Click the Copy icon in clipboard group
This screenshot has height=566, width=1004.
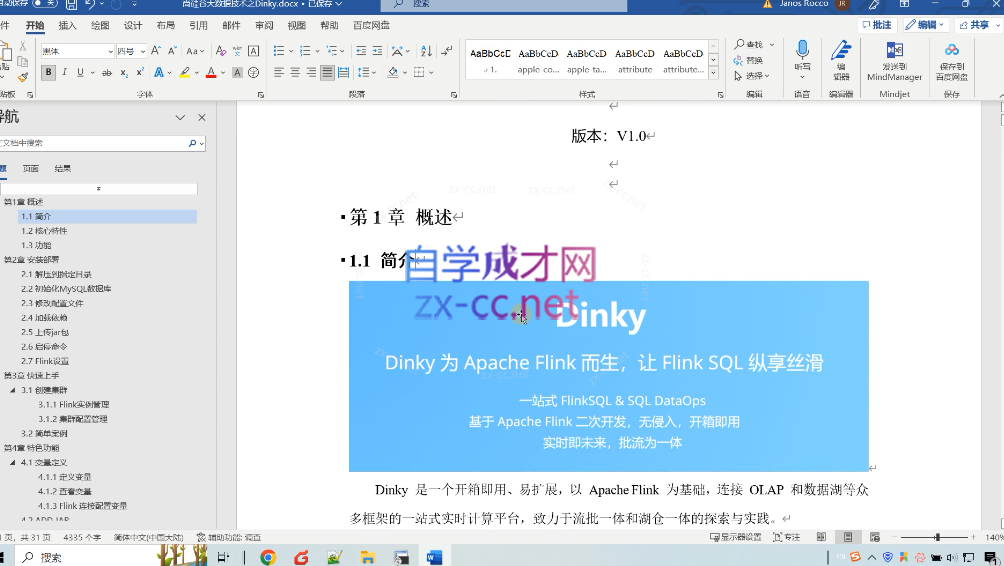coord(23,61)
